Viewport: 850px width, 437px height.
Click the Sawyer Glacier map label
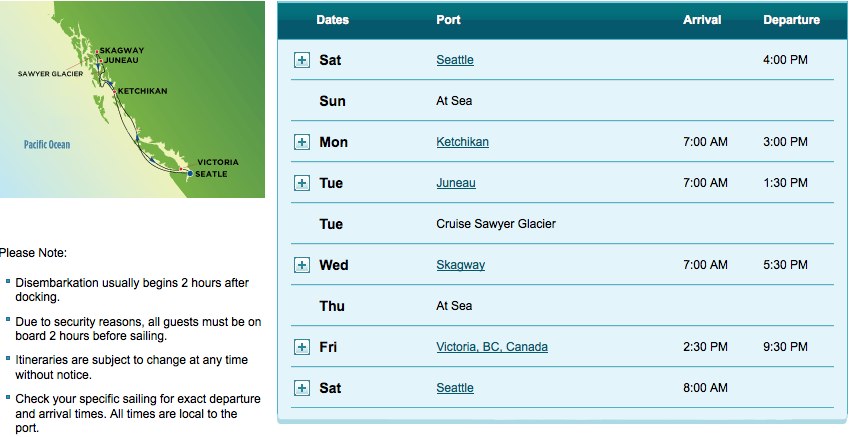[50, 74]
